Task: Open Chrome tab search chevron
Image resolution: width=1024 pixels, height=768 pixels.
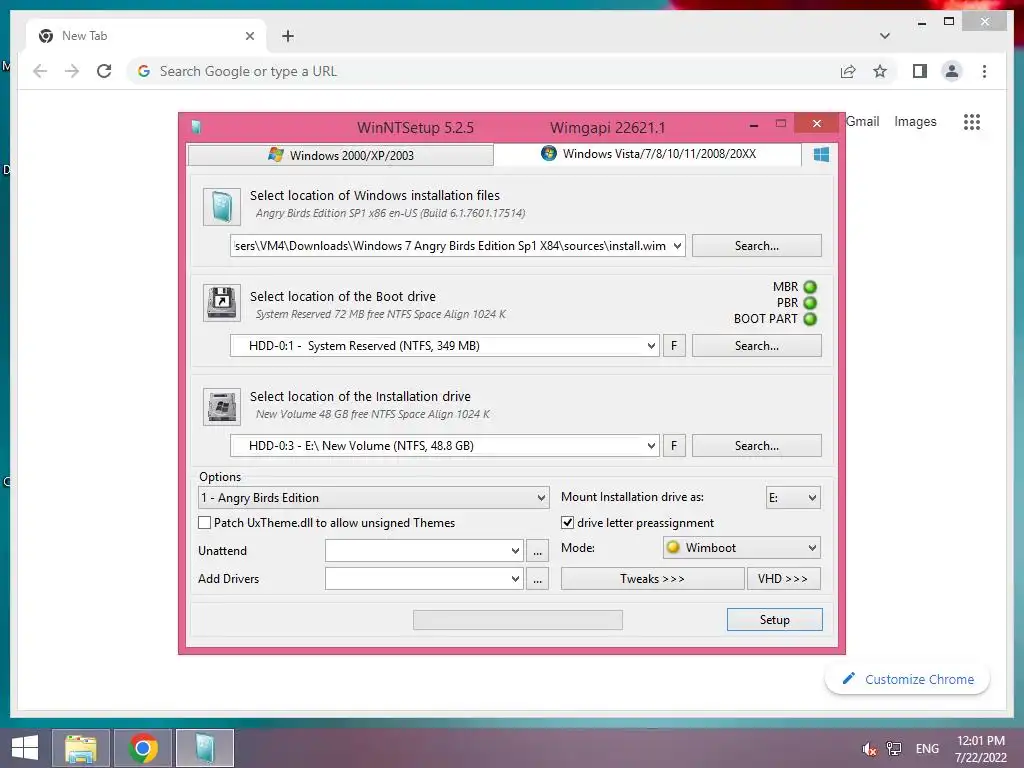Action: coord(885,36)
